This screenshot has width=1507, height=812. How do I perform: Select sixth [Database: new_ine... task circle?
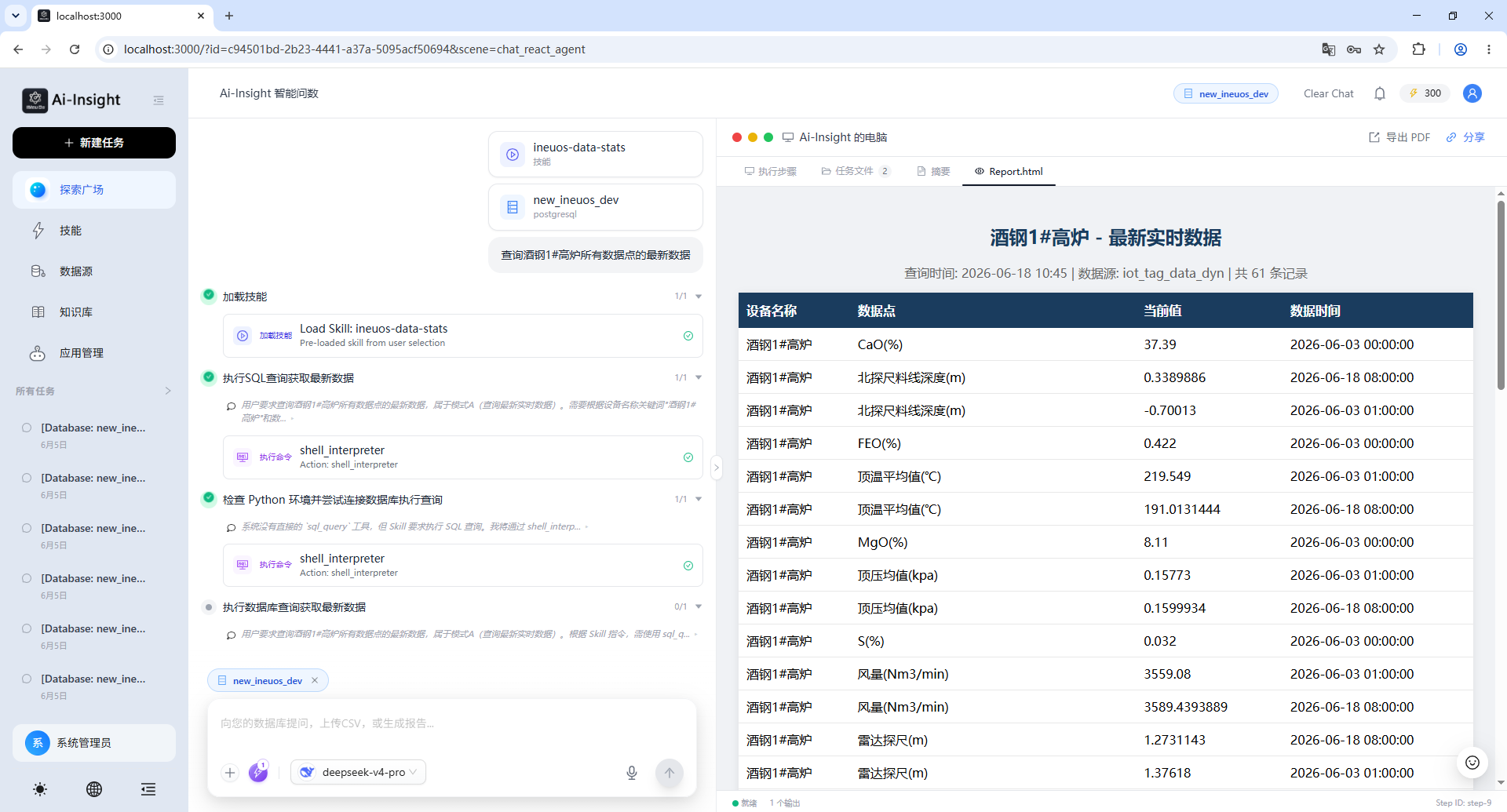(x=27, y=679)
